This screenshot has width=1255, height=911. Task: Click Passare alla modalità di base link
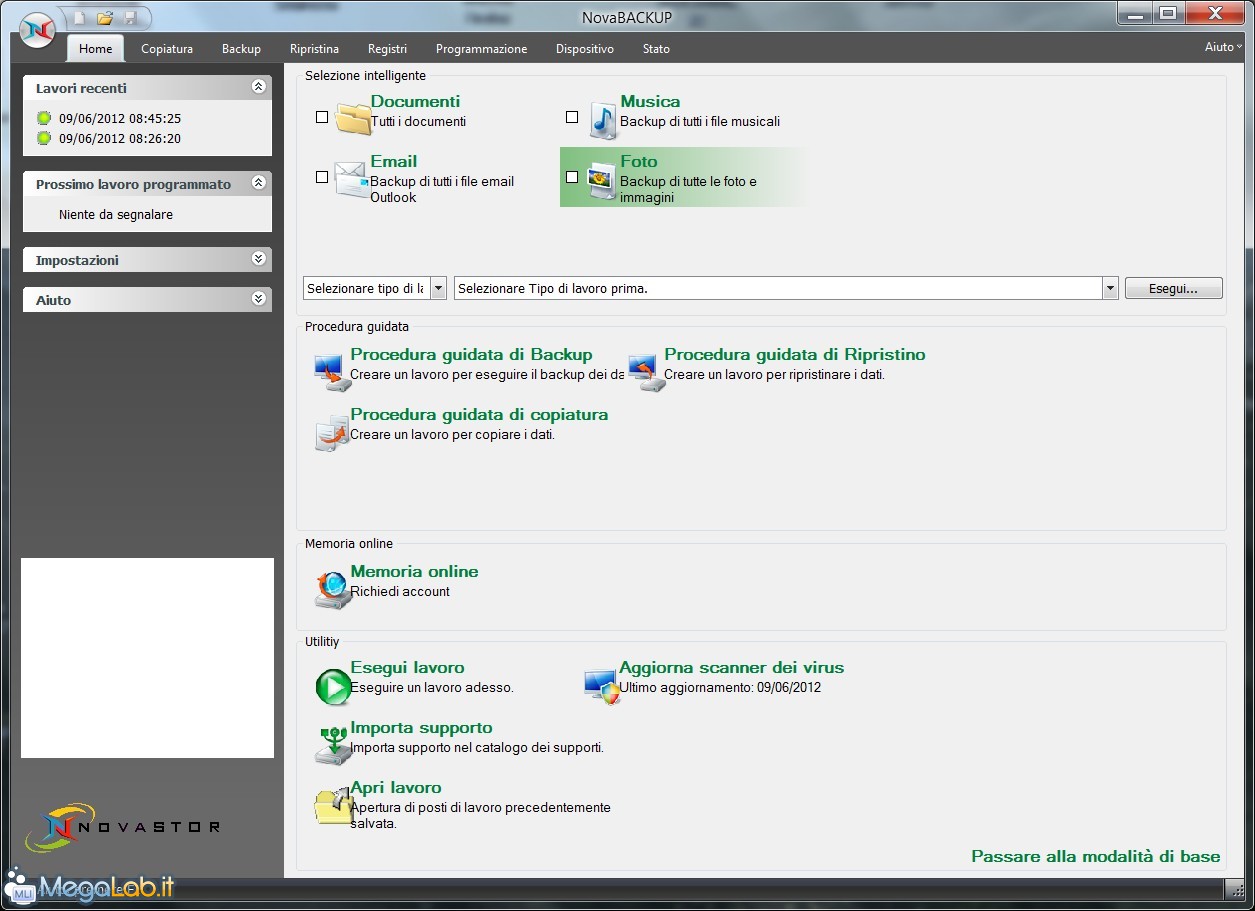1096,856
